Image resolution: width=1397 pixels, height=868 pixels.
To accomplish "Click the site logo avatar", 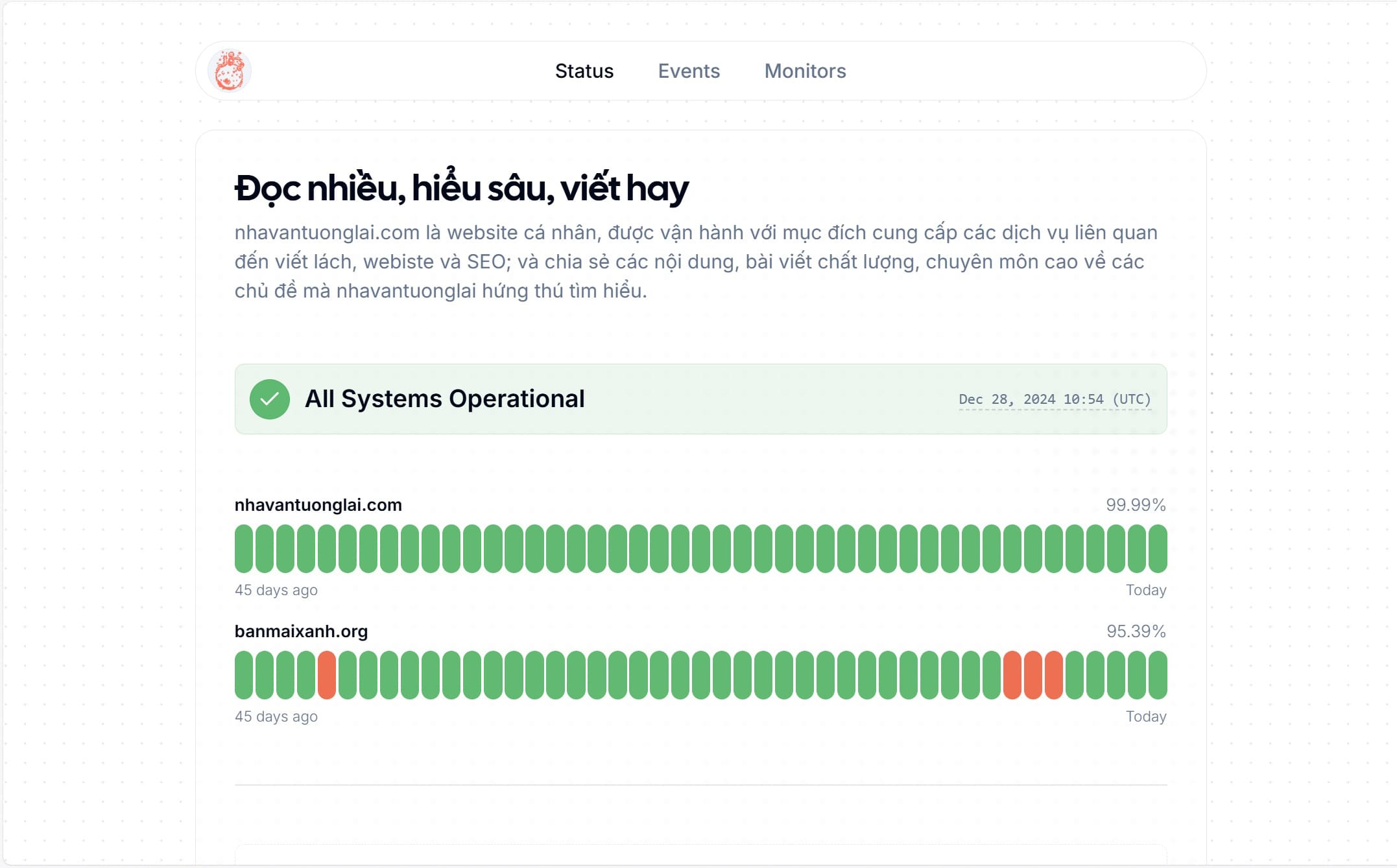I will (230, 71).
